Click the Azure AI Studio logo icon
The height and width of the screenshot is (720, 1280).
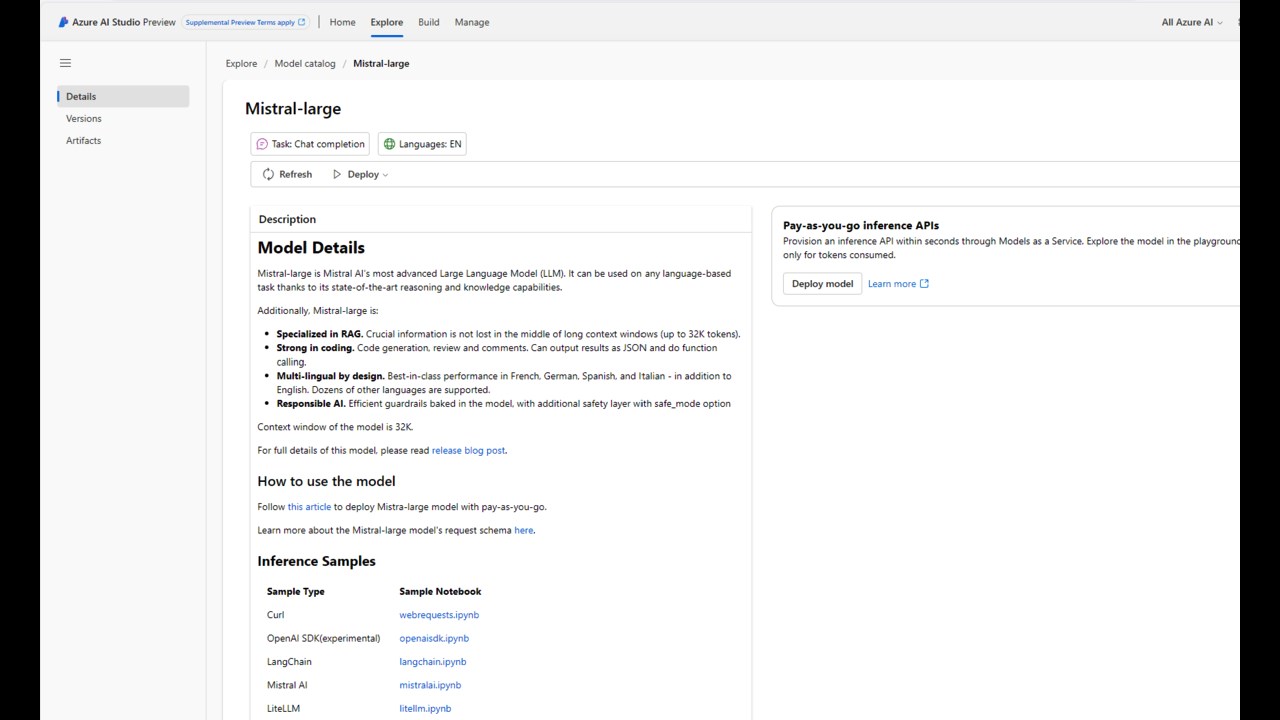coord(64,22)
